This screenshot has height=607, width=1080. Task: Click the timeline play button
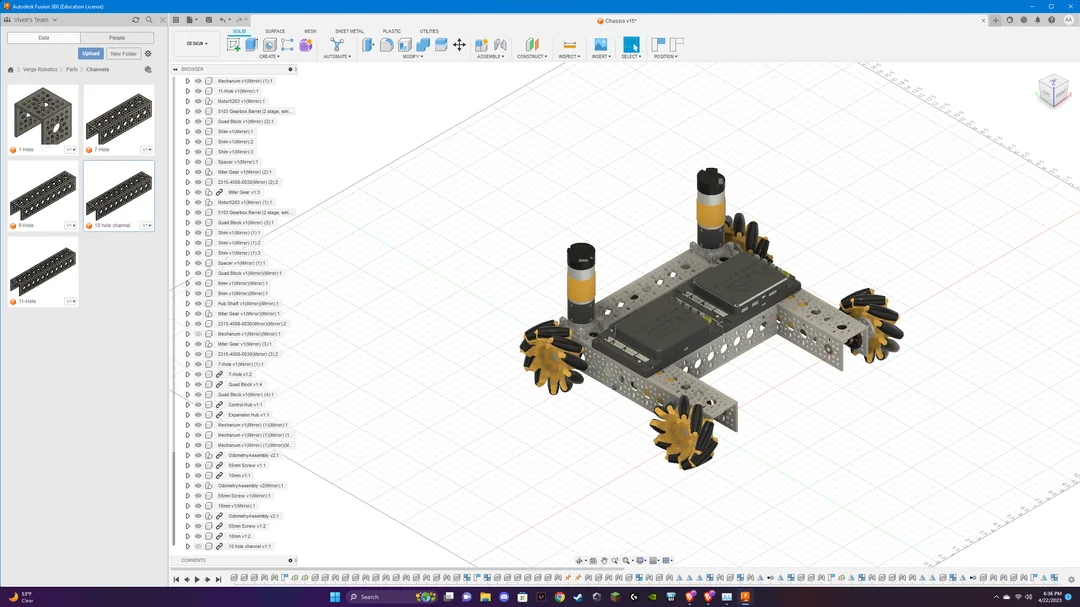(x=197, y=579)
